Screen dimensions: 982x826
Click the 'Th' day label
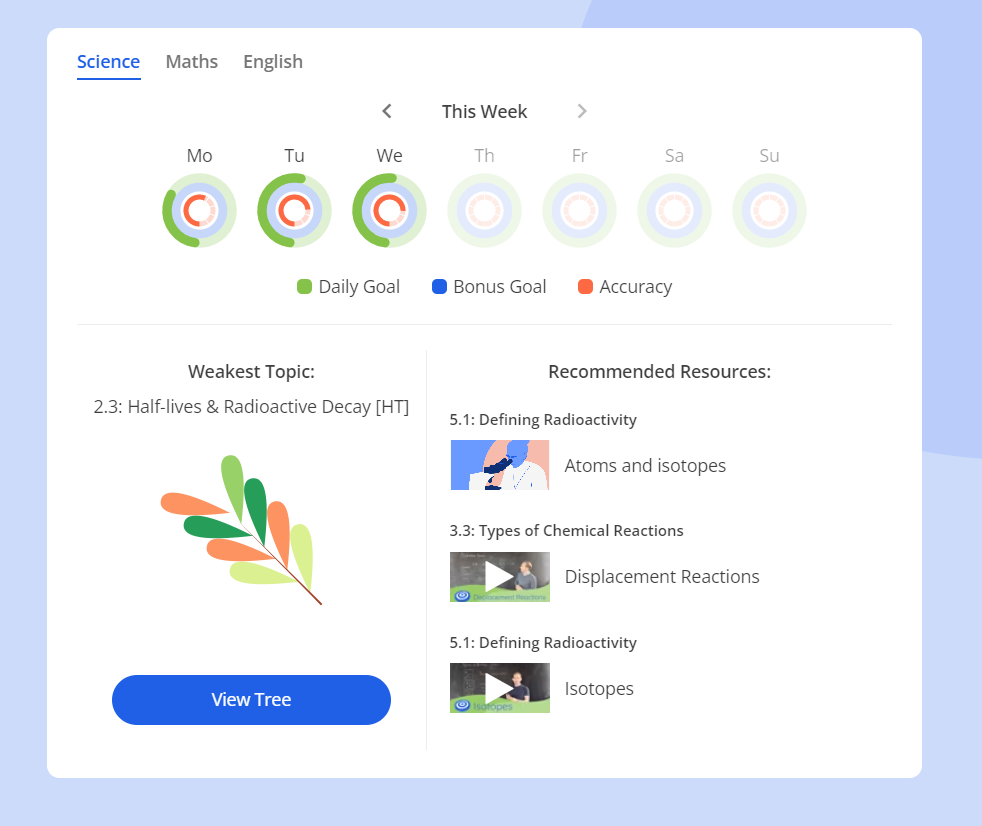484,155
